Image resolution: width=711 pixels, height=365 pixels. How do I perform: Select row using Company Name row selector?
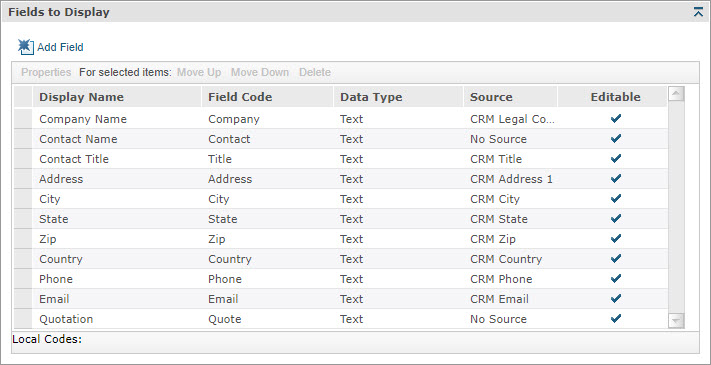[x=23, y=119]
